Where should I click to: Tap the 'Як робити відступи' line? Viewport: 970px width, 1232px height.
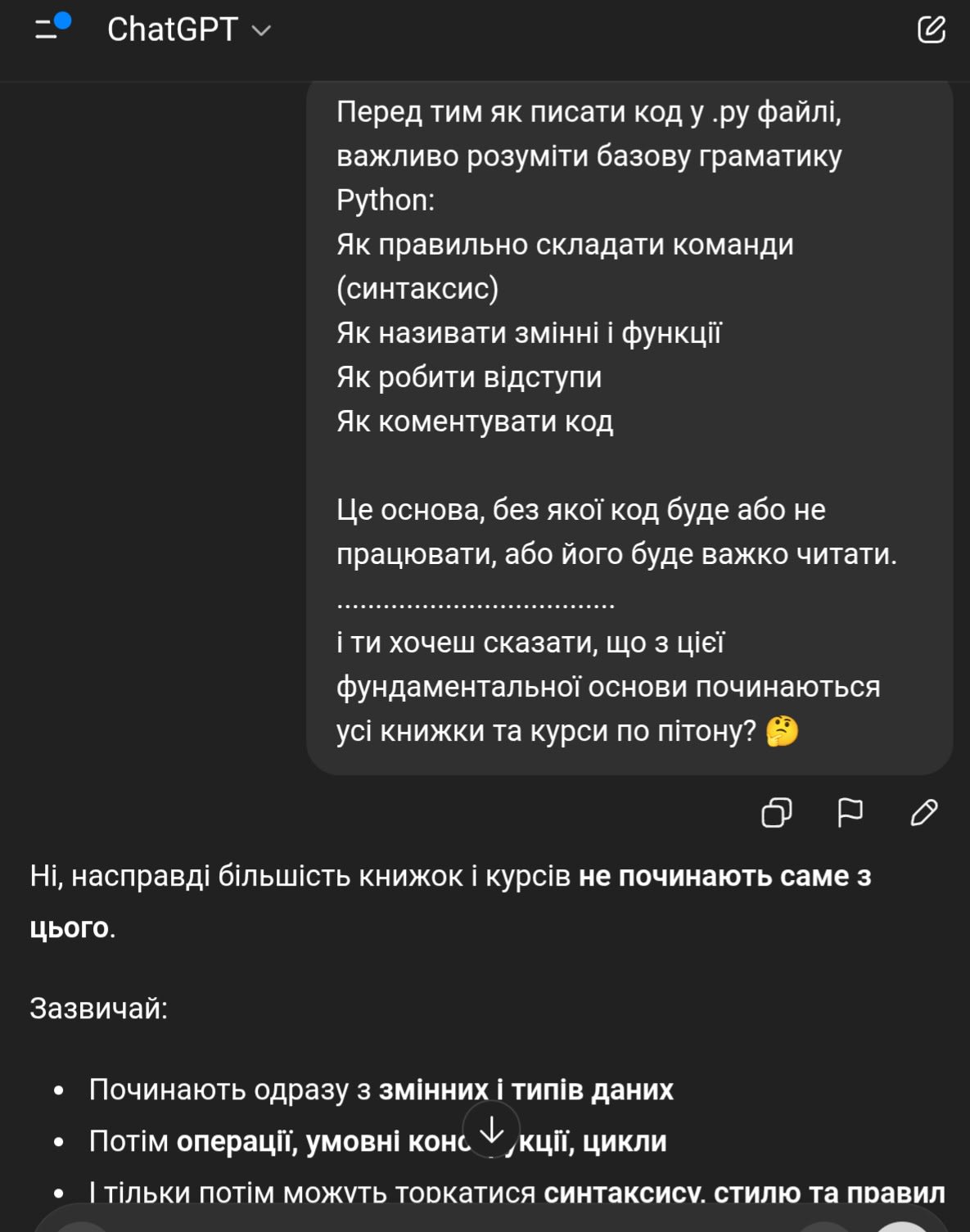click(469, 377)
